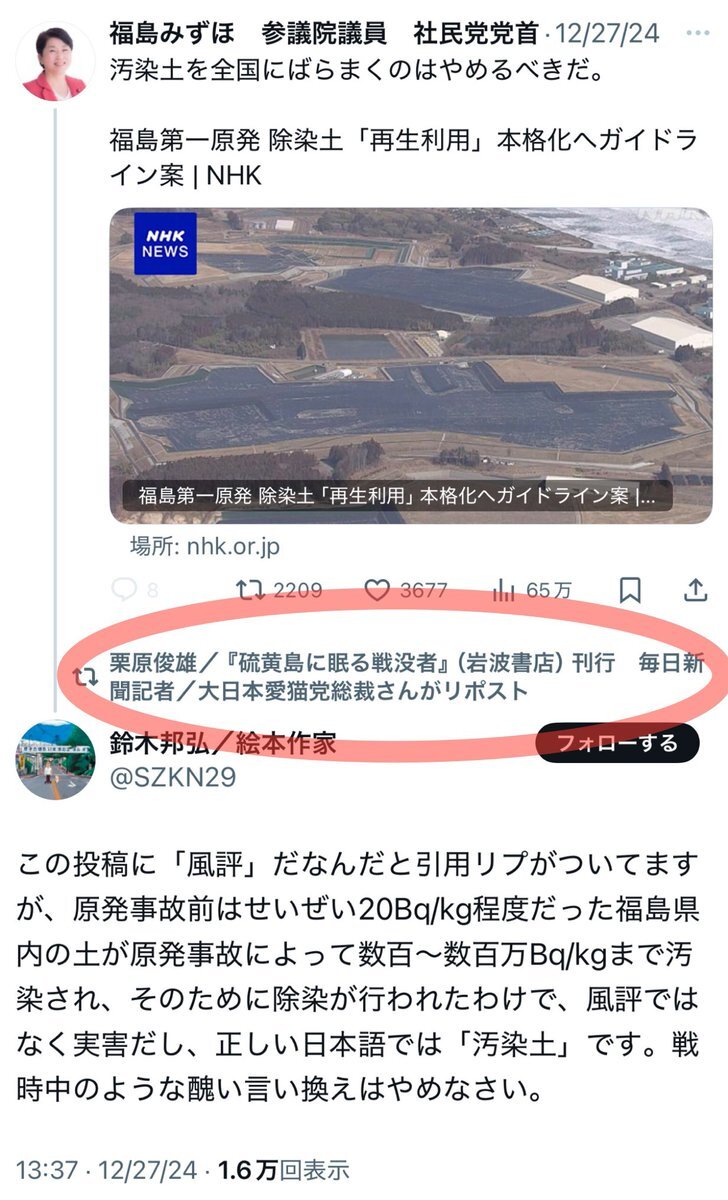The width and height of the screenshot is (728, 1200).
Task: Tap the article headline caption overlay on the image
Action: pyautogui.click(x=398, y=495)
